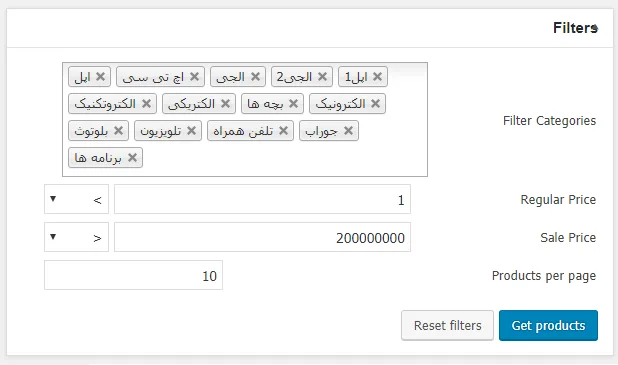Click the Get products button
This screenshot has height=365, width=618.
point(548,326)
